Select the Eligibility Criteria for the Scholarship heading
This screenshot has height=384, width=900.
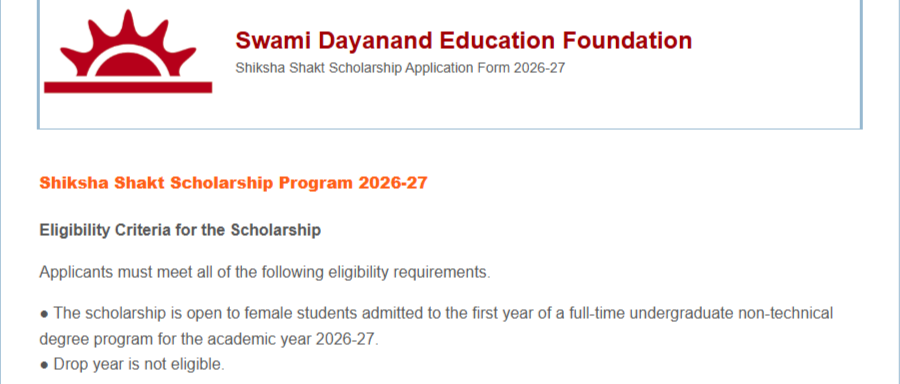pyautogui.click(x=180, y=231)
